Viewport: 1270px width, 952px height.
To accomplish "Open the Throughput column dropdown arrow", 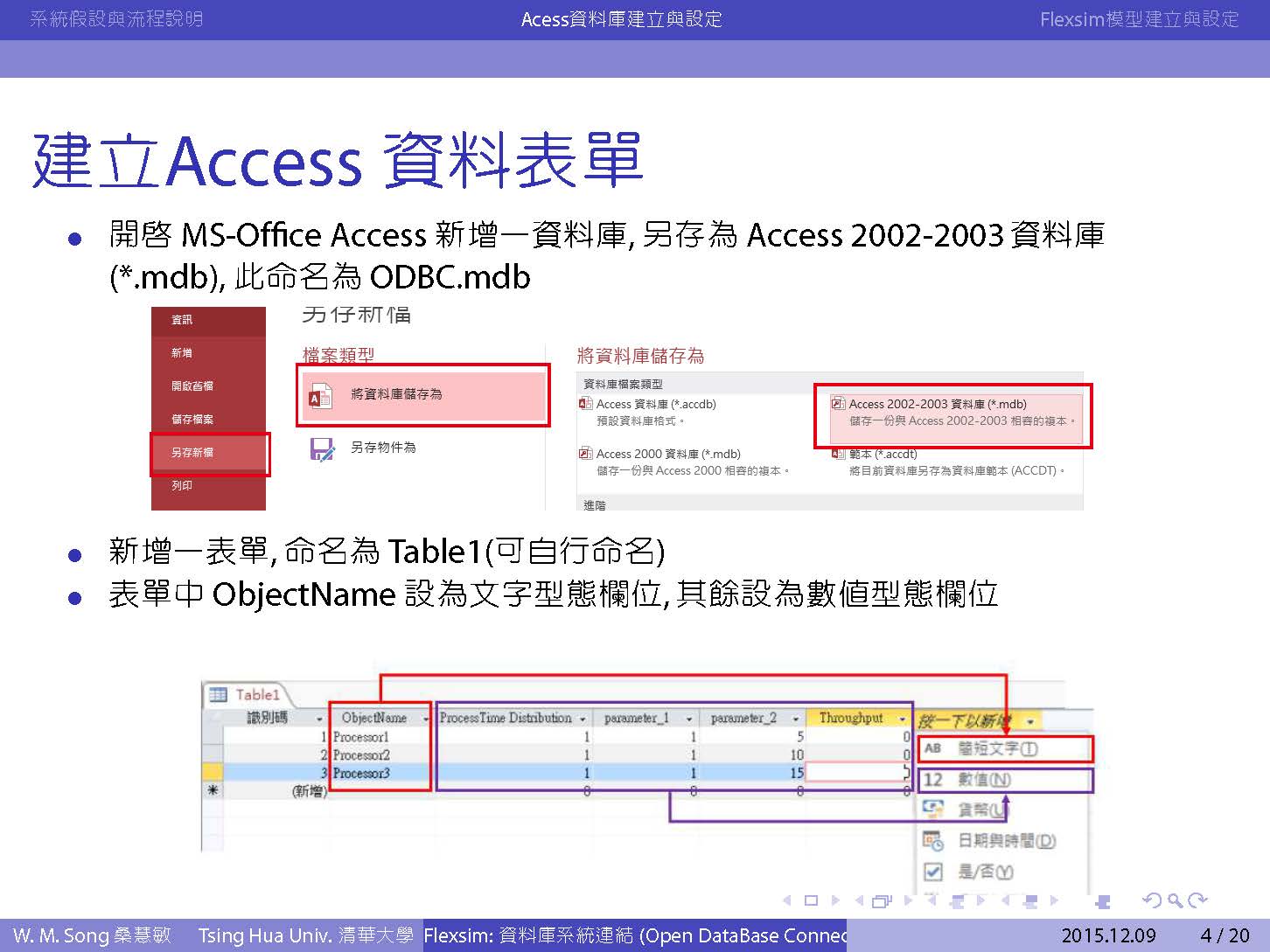I will pos(903,719).
